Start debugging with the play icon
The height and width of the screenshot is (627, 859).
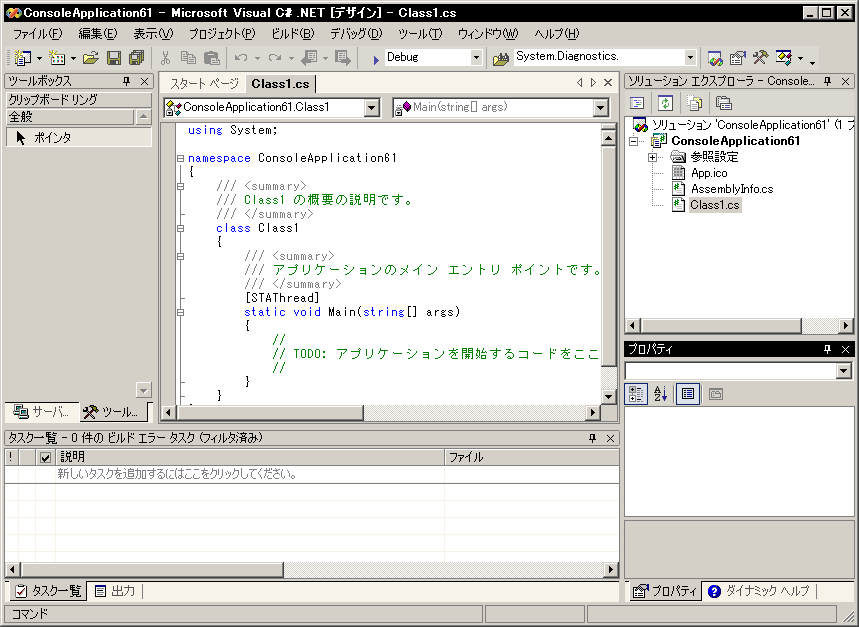(x=375, y=57)
